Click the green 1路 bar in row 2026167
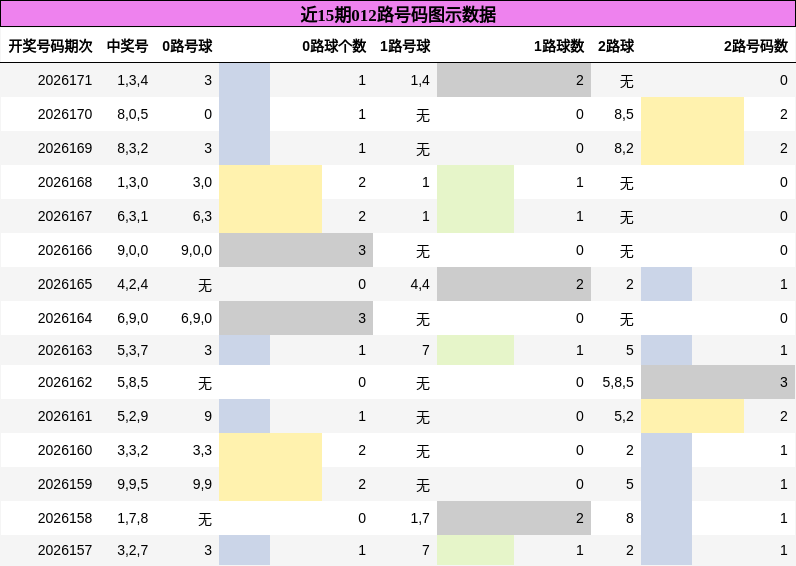The image size is (796, 566). [476, 216]
